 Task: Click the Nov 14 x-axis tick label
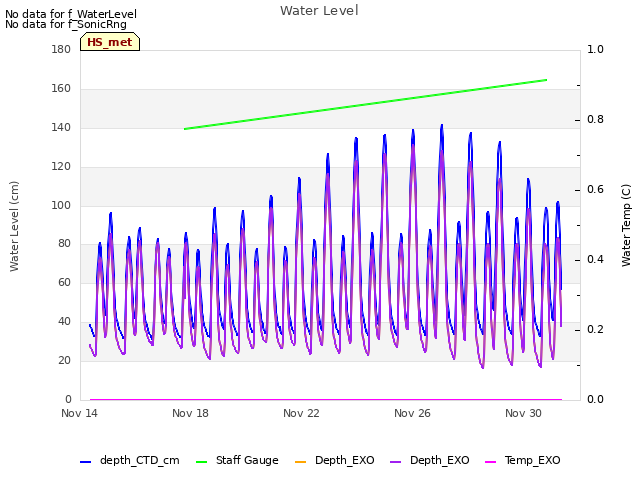tap(79, 413)
